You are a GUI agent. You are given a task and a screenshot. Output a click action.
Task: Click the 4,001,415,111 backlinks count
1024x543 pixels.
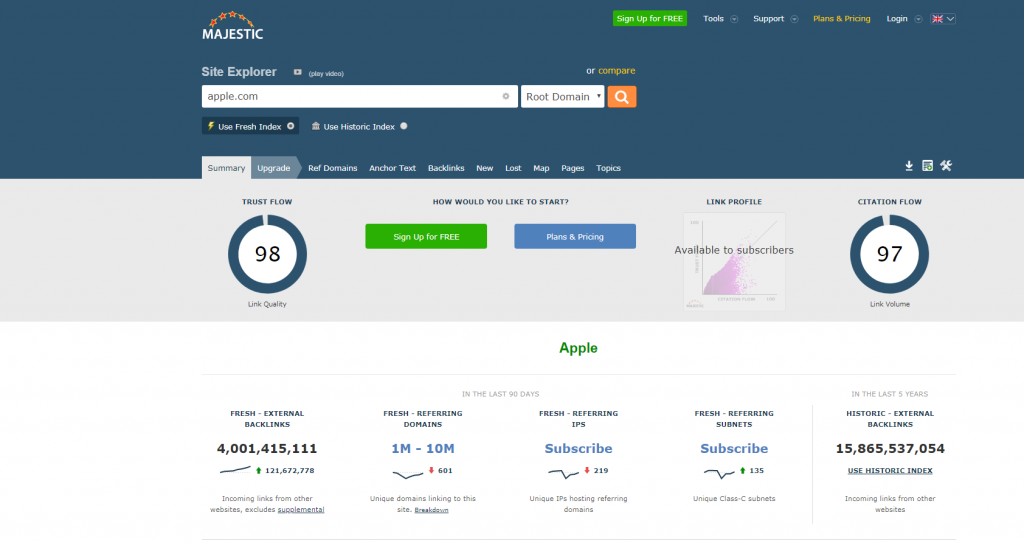click(x=267, y=448)
